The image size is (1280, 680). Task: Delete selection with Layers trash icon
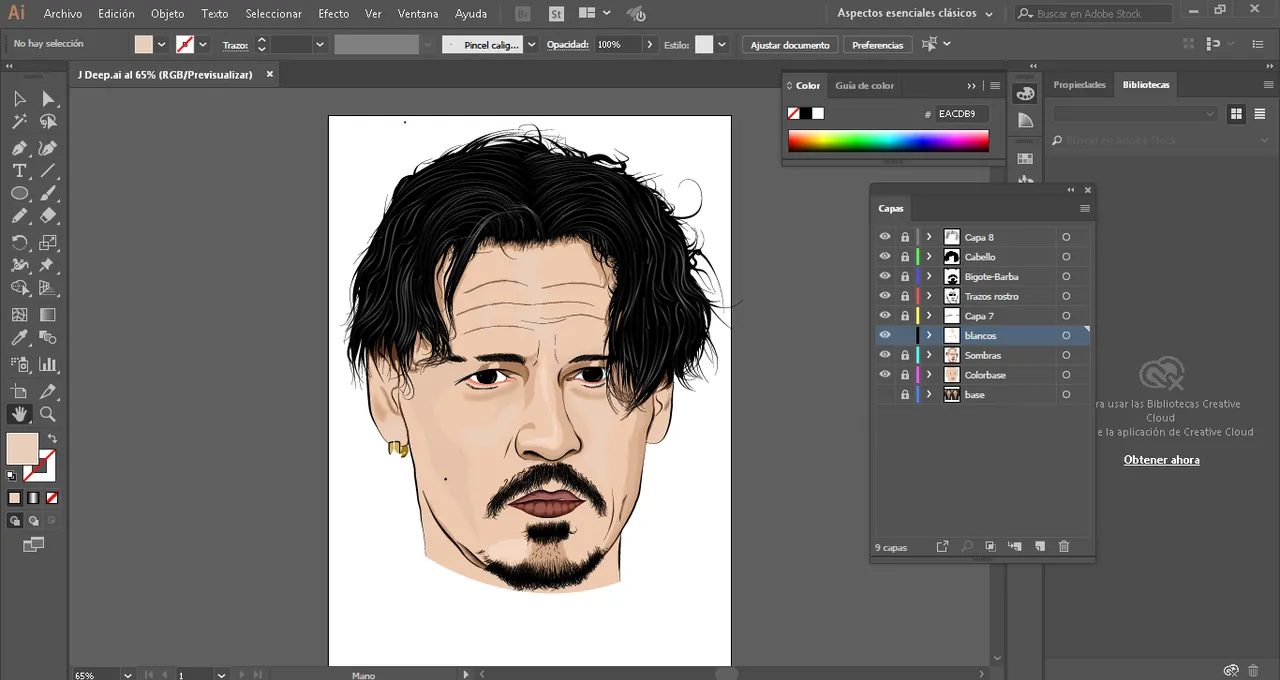(1064, 546)
